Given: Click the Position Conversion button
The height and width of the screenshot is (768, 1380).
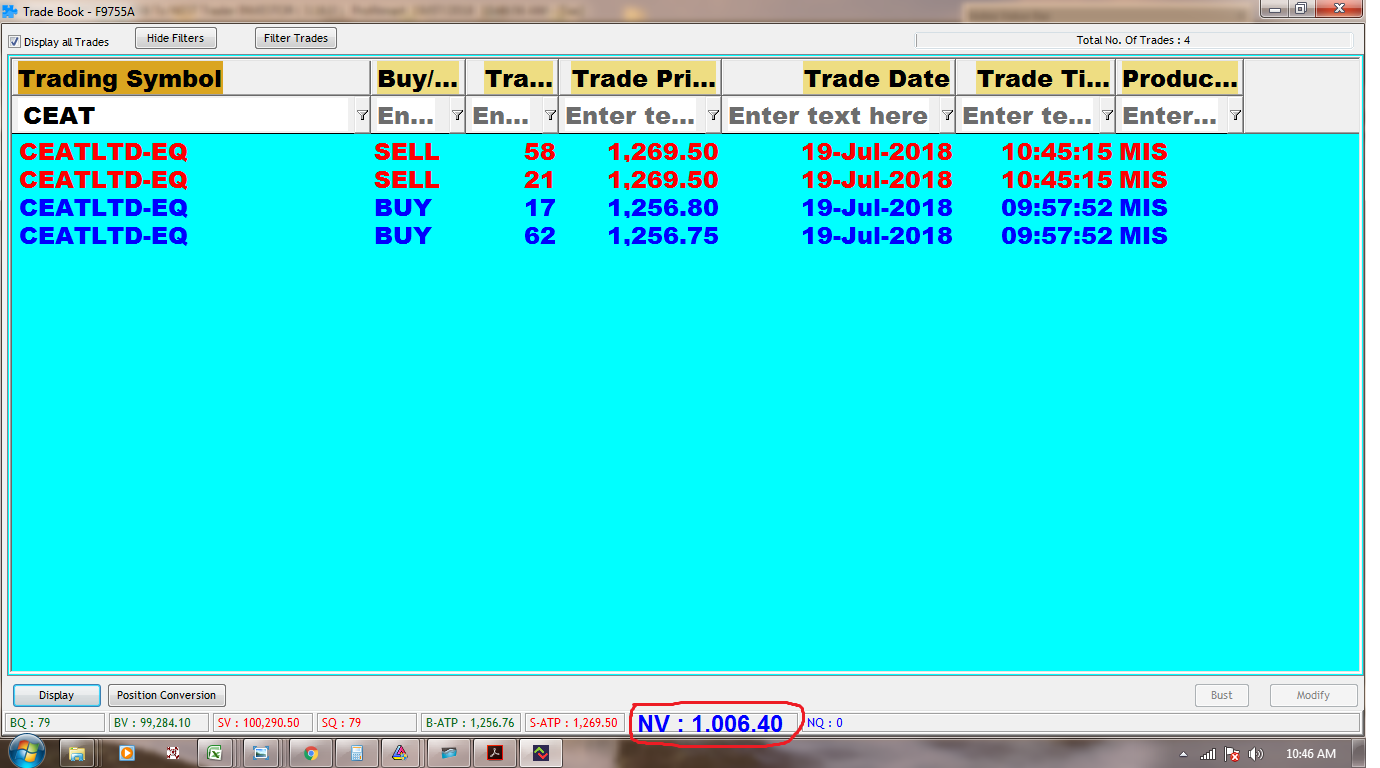Looking at the screenshot, I should (x=166, y=695).
